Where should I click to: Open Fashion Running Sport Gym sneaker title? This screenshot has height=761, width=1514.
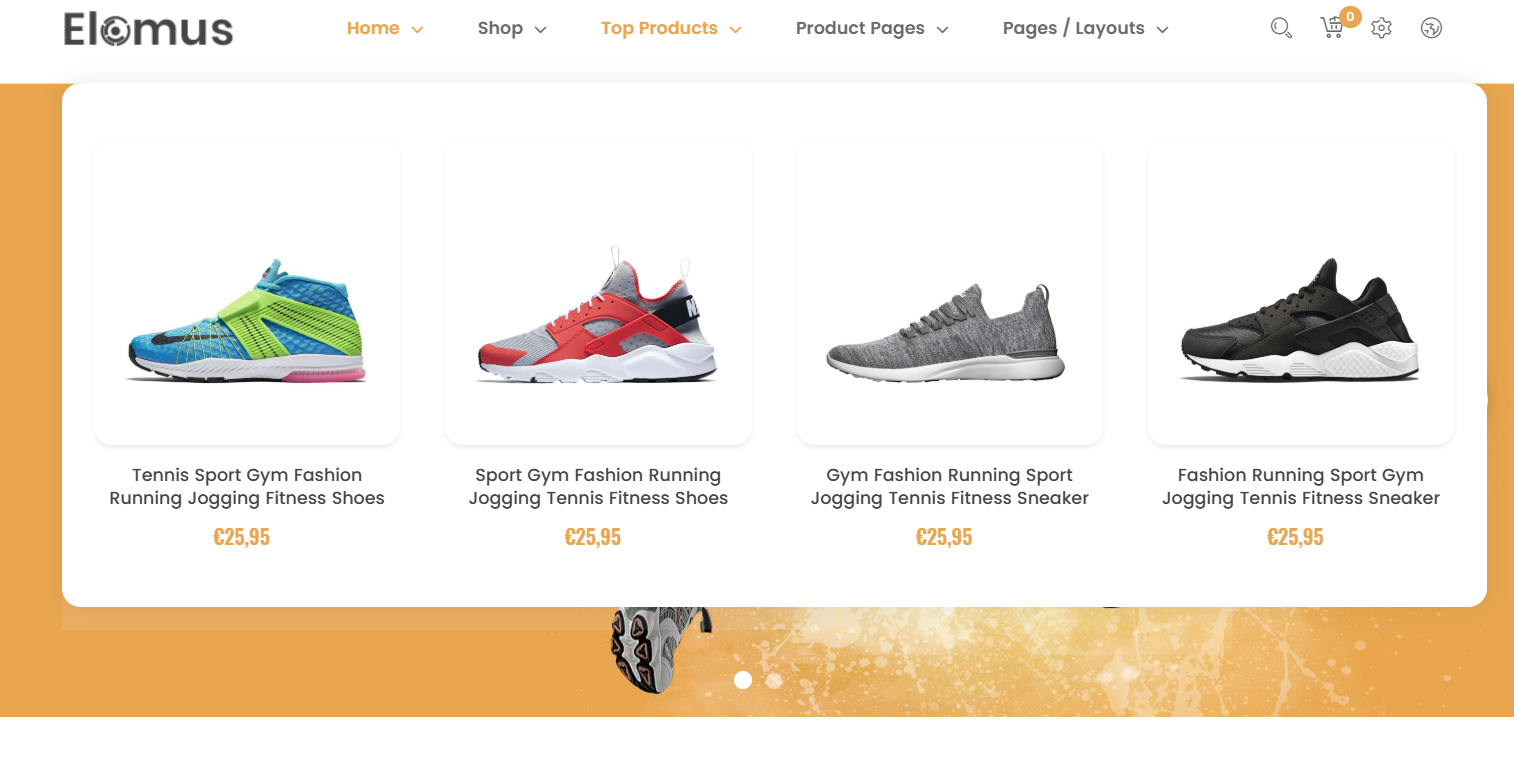pyautogui.click(x=1300, y=486)
